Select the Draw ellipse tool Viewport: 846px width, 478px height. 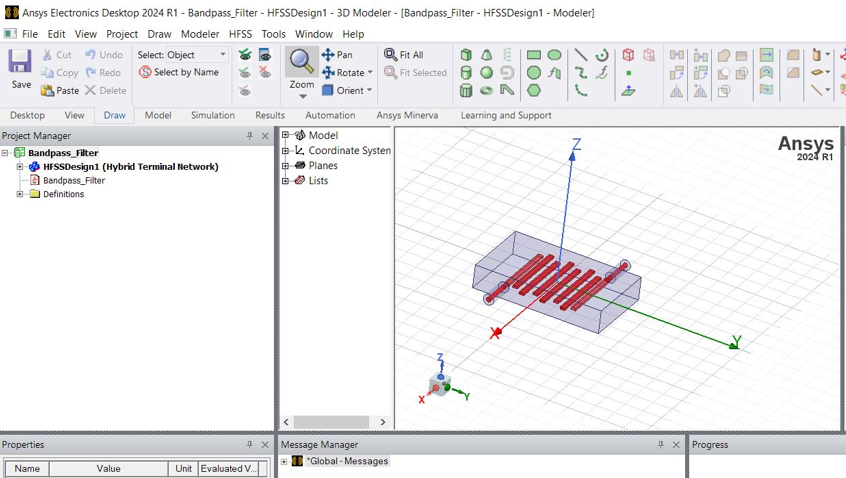(x=554, y=55)
